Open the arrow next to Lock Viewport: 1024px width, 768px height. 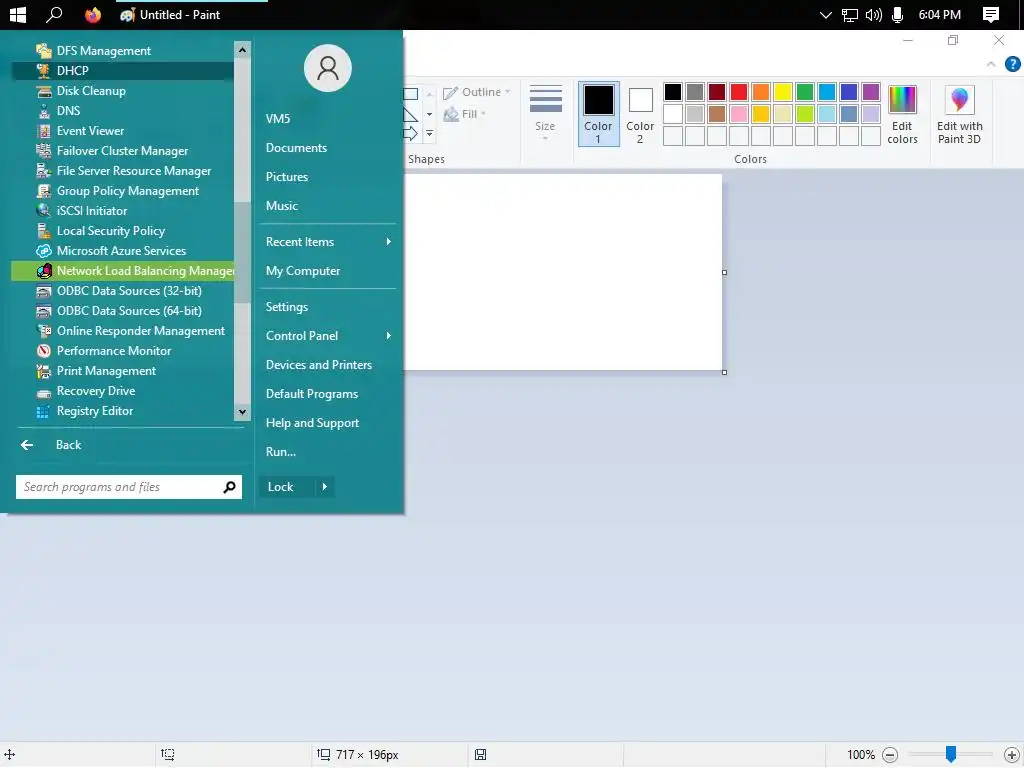pos(324,487)
